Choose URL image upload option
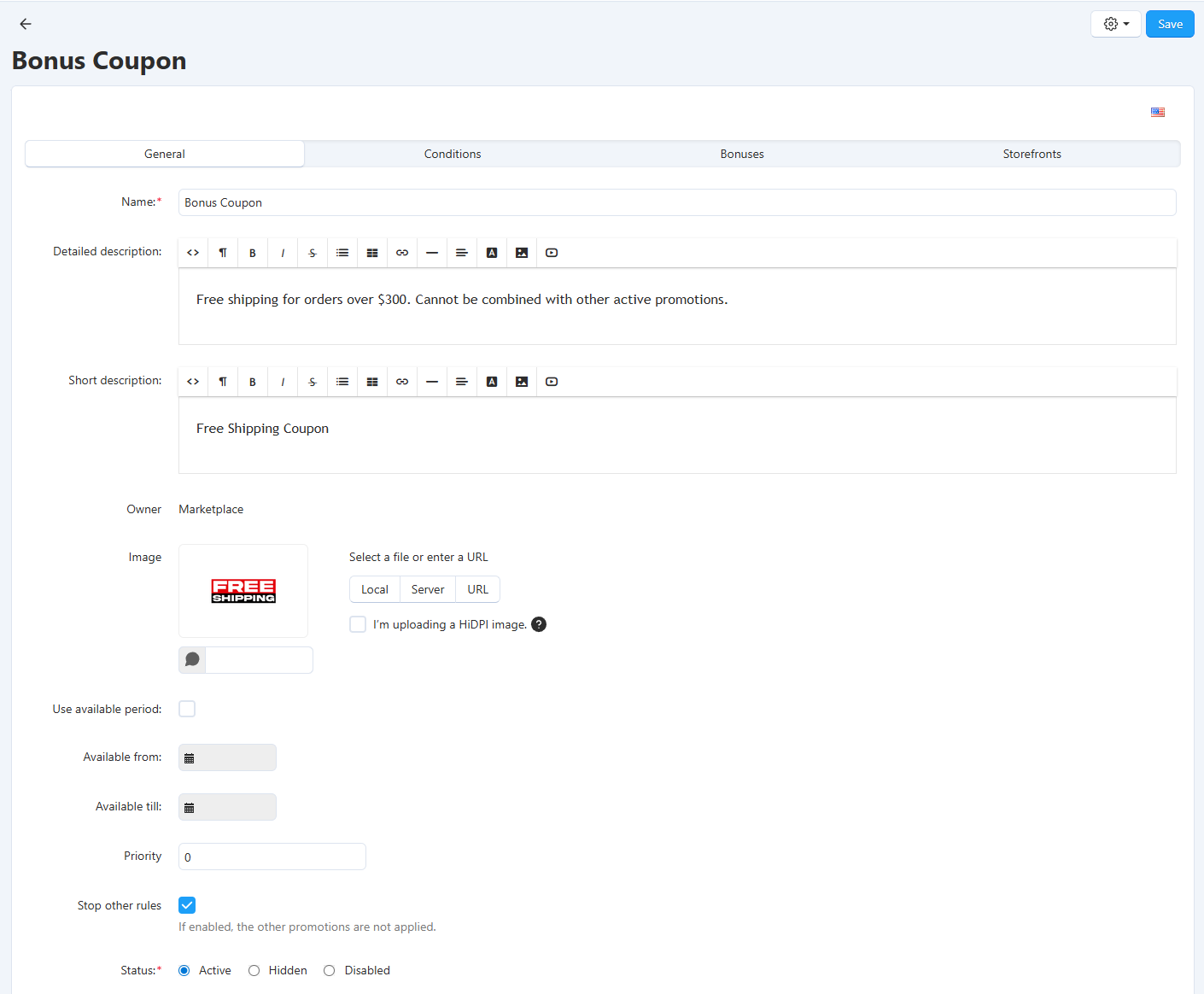The image size is (1204, 994). tap(478, 589)
